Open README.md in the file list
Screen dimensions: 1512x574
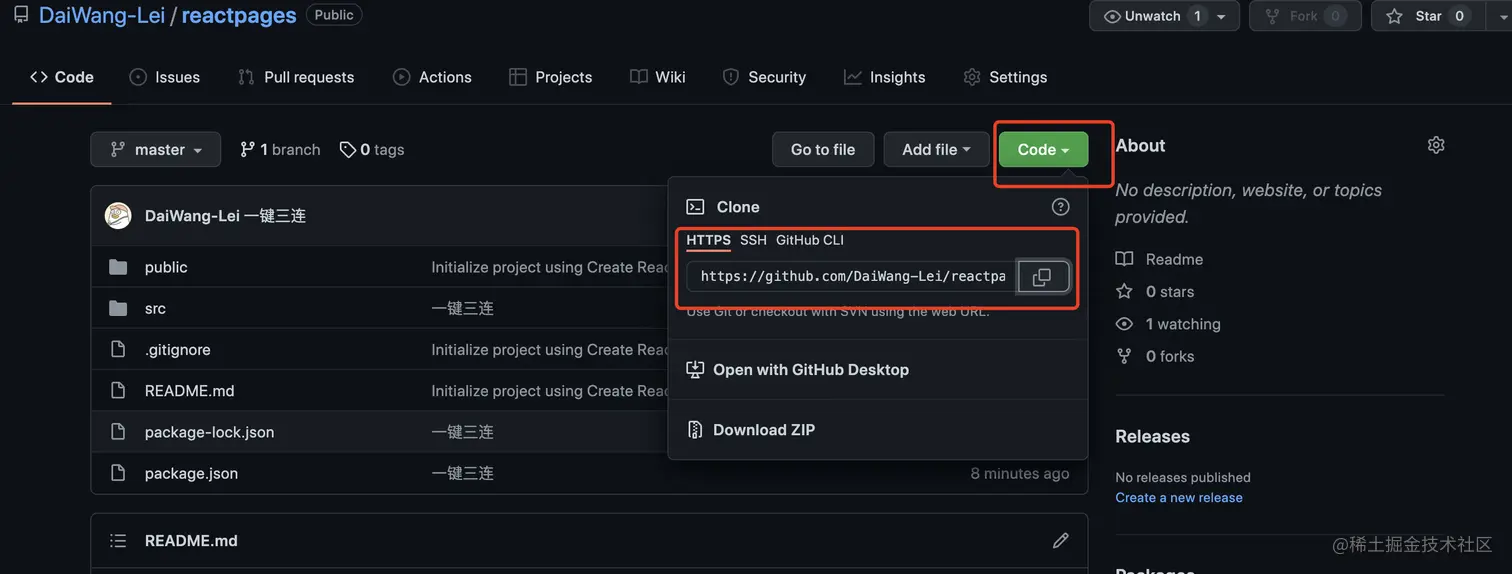pyautogui.click(x=189, y=390)
